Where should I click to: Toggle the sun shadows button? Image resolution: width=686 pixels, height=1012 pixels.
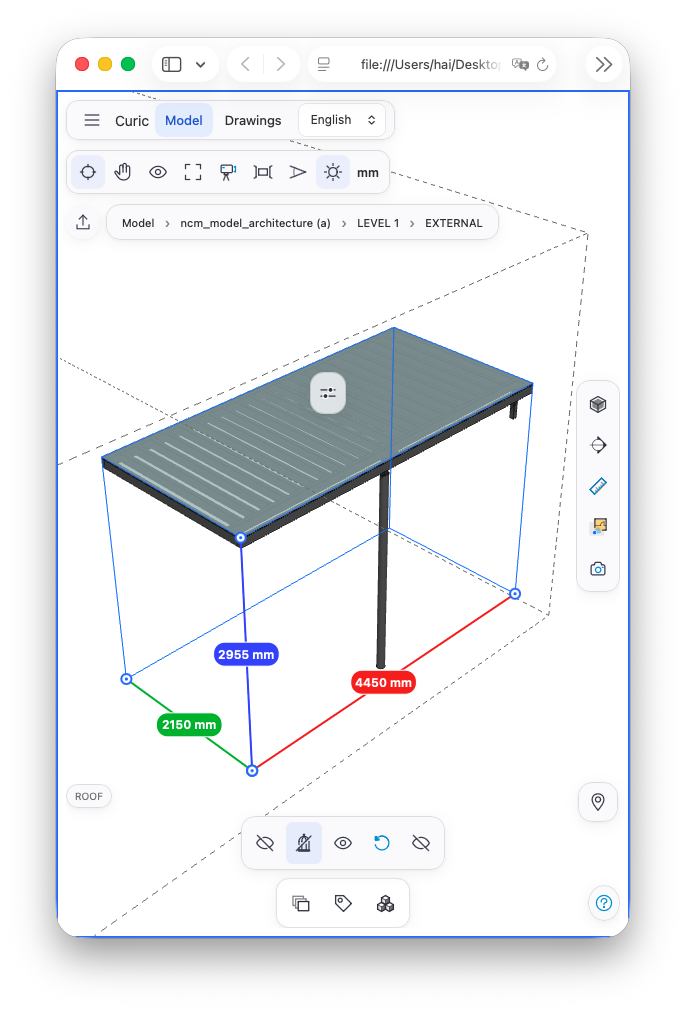click(332, 172)
